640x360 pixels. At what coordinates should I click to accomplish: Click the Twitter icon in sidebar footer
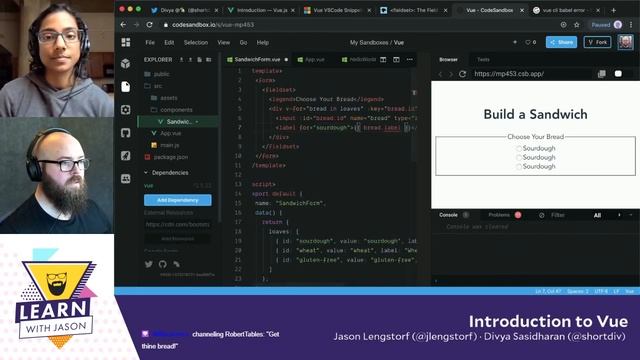(149, 264)
